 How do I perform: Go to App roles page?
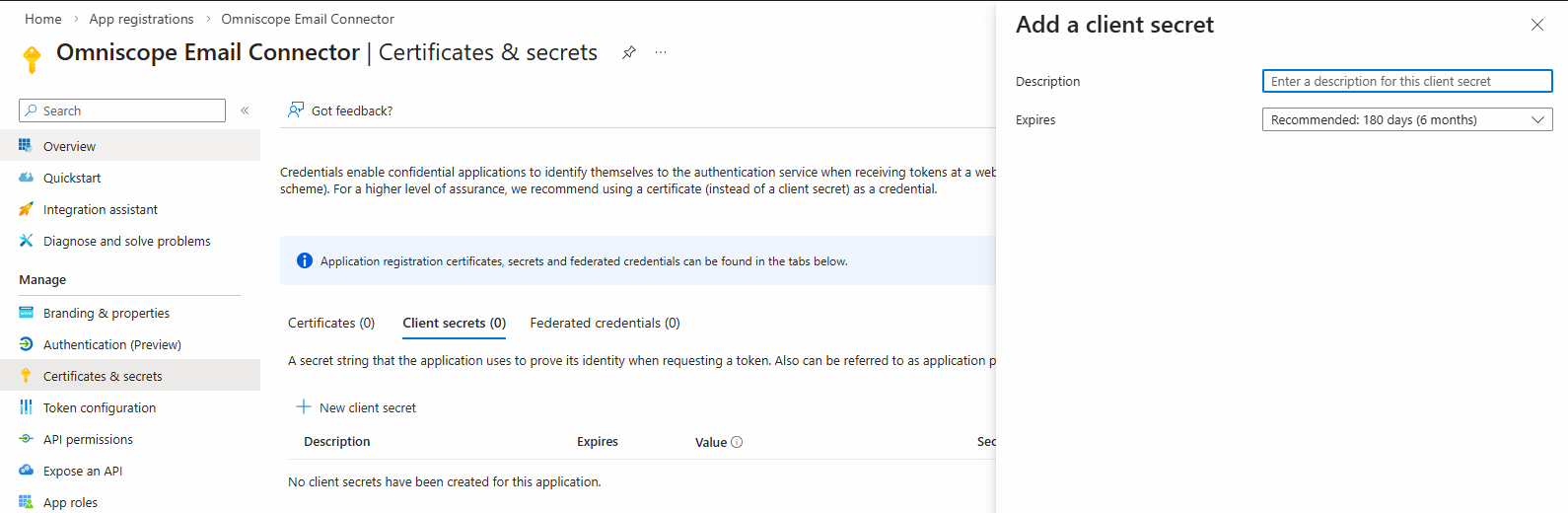pos(130,502)
